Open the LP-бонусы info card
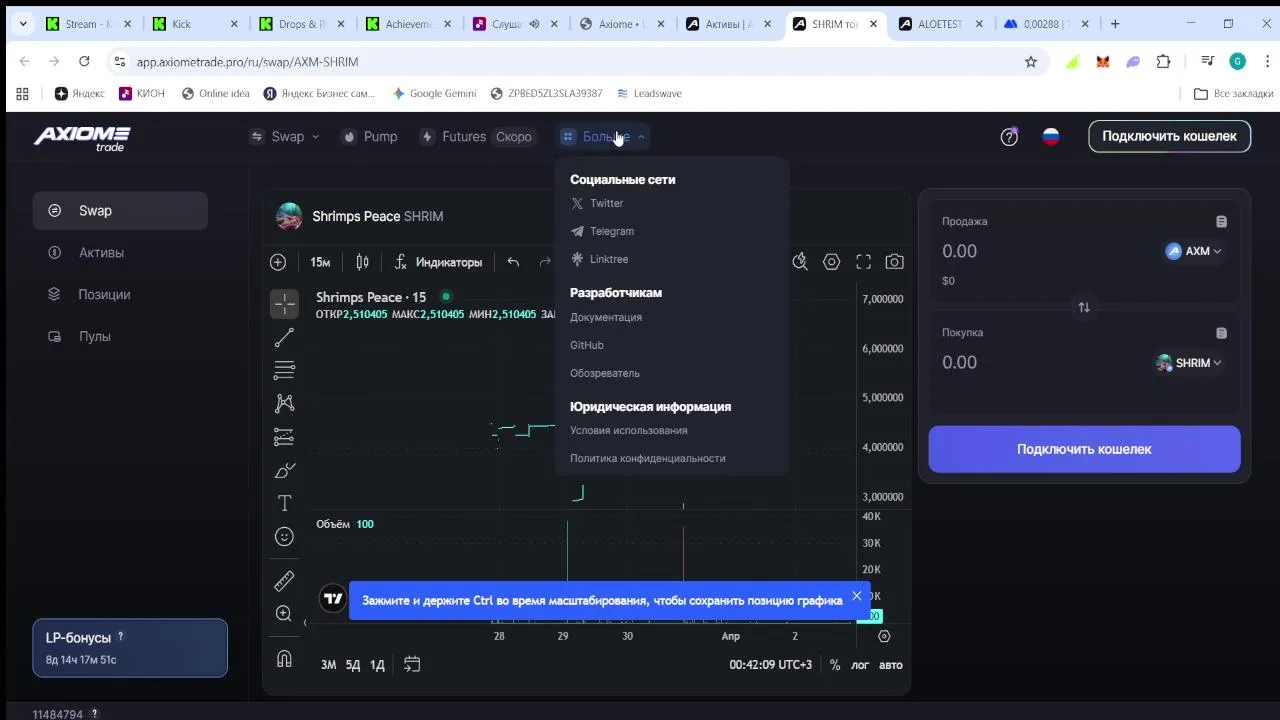The height and width of the screenshot is (720, 1280). 130,648
